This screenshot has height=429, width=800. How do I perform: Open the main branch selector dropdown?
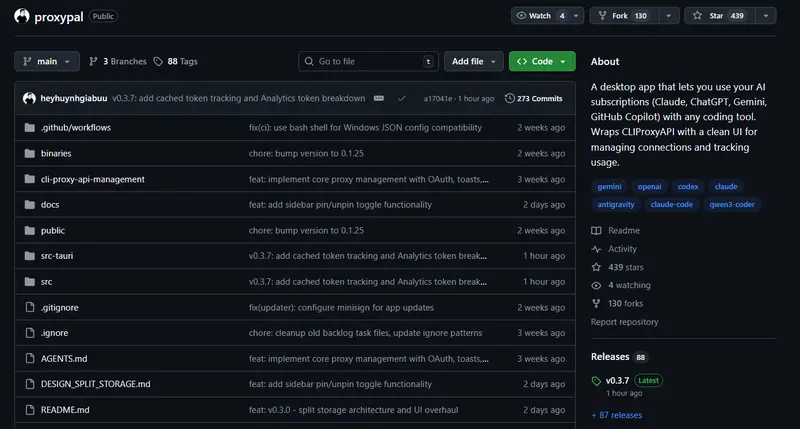[x=46, y=61]
